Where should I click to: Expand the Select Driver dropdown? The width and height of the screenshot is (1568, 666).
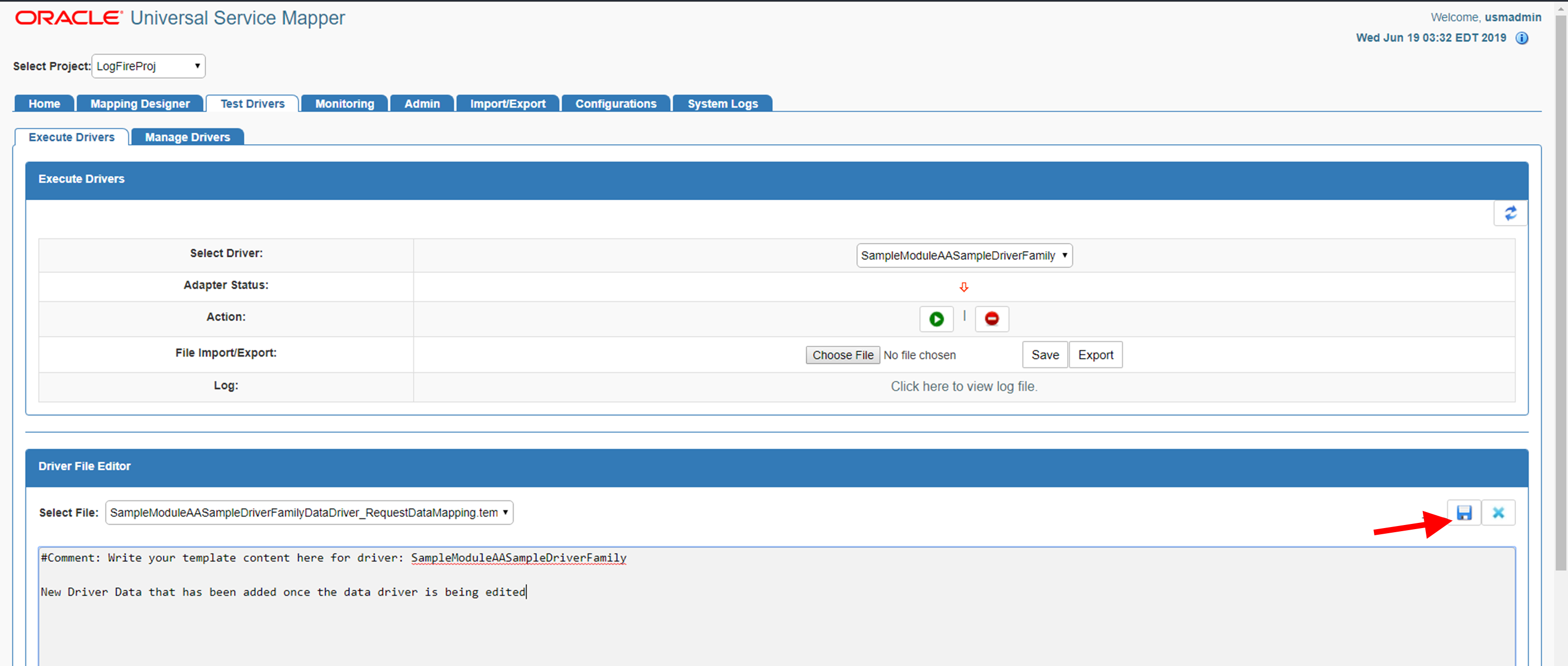[x=964, y=256]
